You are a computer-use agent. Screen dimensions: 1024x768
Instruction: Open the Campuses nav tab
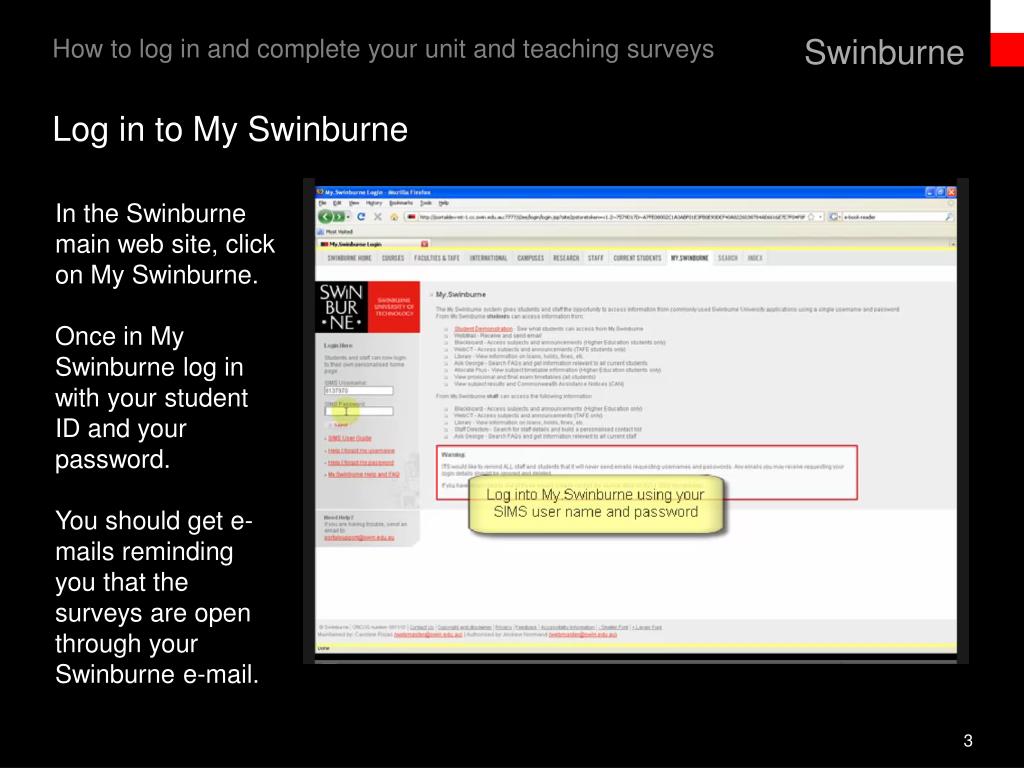click(530, 258)
